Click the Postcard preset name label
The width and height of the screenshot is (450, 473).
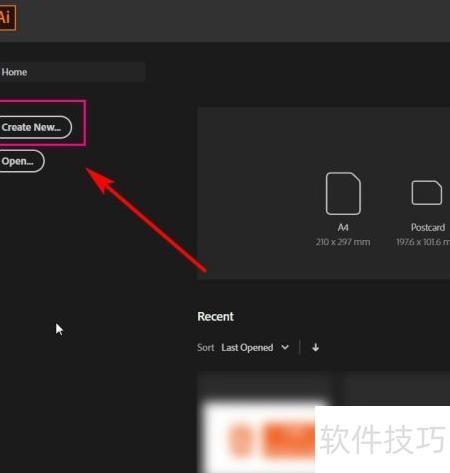point(428,227)
